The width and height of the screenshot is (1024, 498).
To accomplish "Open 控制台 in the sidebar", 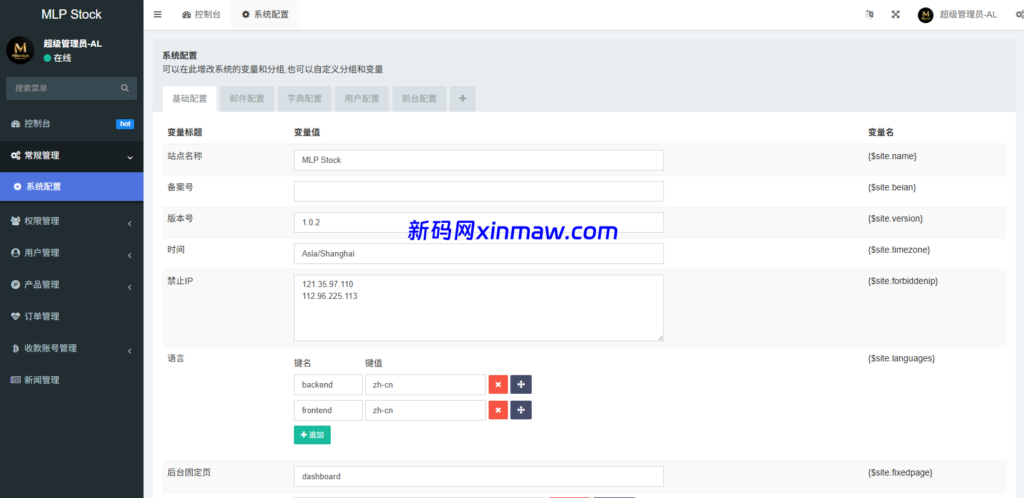I will 72,124.
